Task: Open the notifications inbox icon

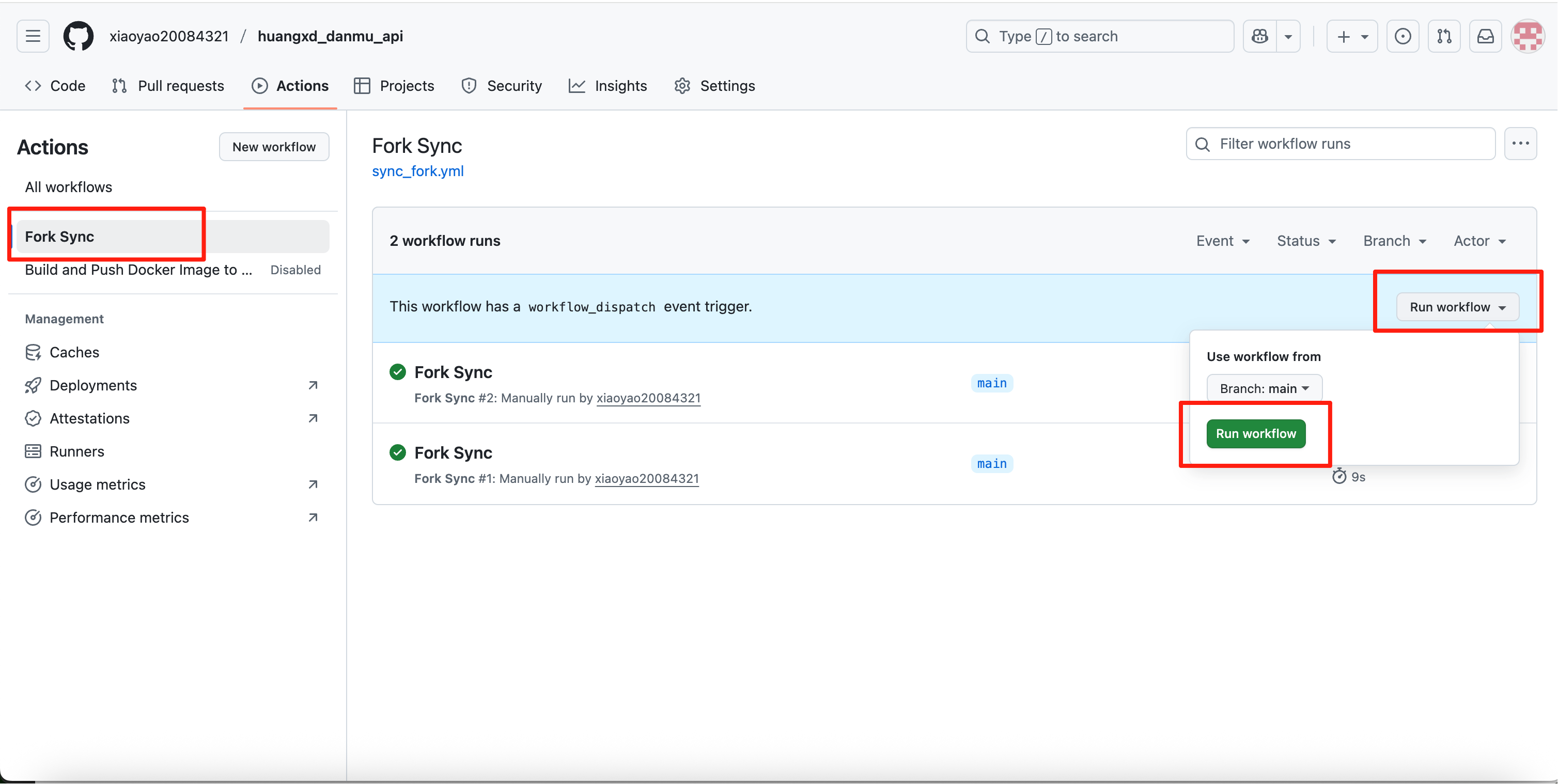Action: pyautogui.click(x=1486, y=36)
